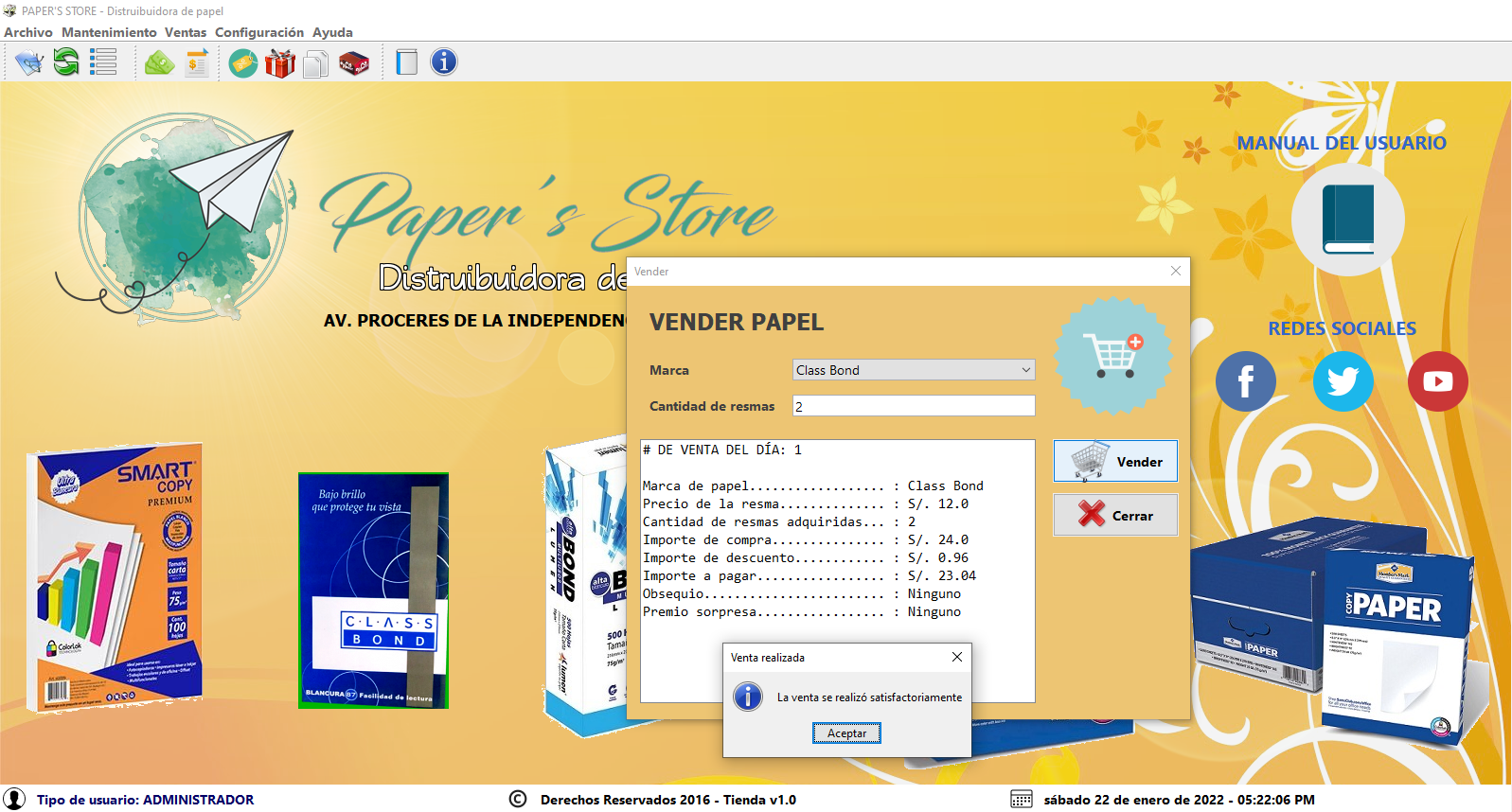Viewport: 1512px width, 812px height.
Task: Click the Cantidad de resmas input field
Action: [x=914, y=406]
